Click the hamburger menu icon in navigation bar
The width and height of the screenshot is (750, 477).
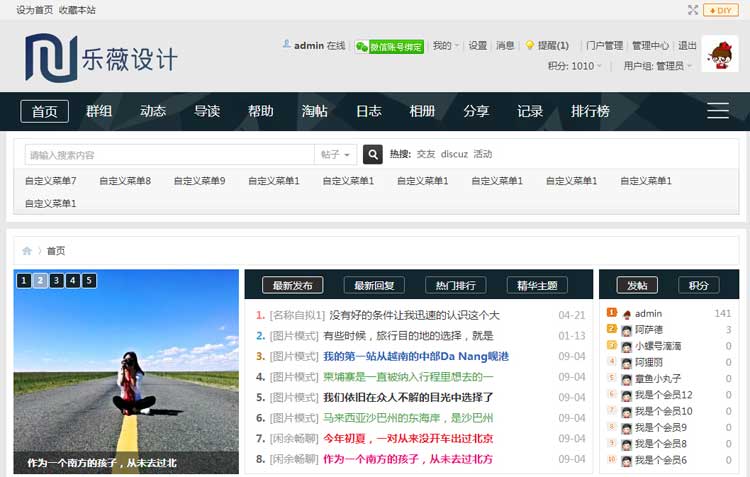pos(717,111)
